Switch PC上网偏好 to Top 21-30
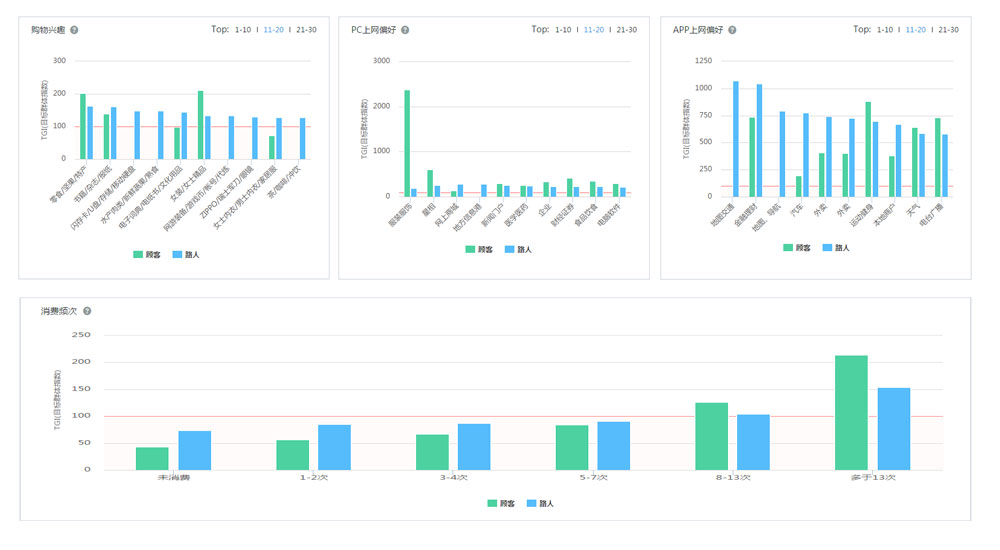The height and width of the screenshot is (550, 1000). (626, 30)
